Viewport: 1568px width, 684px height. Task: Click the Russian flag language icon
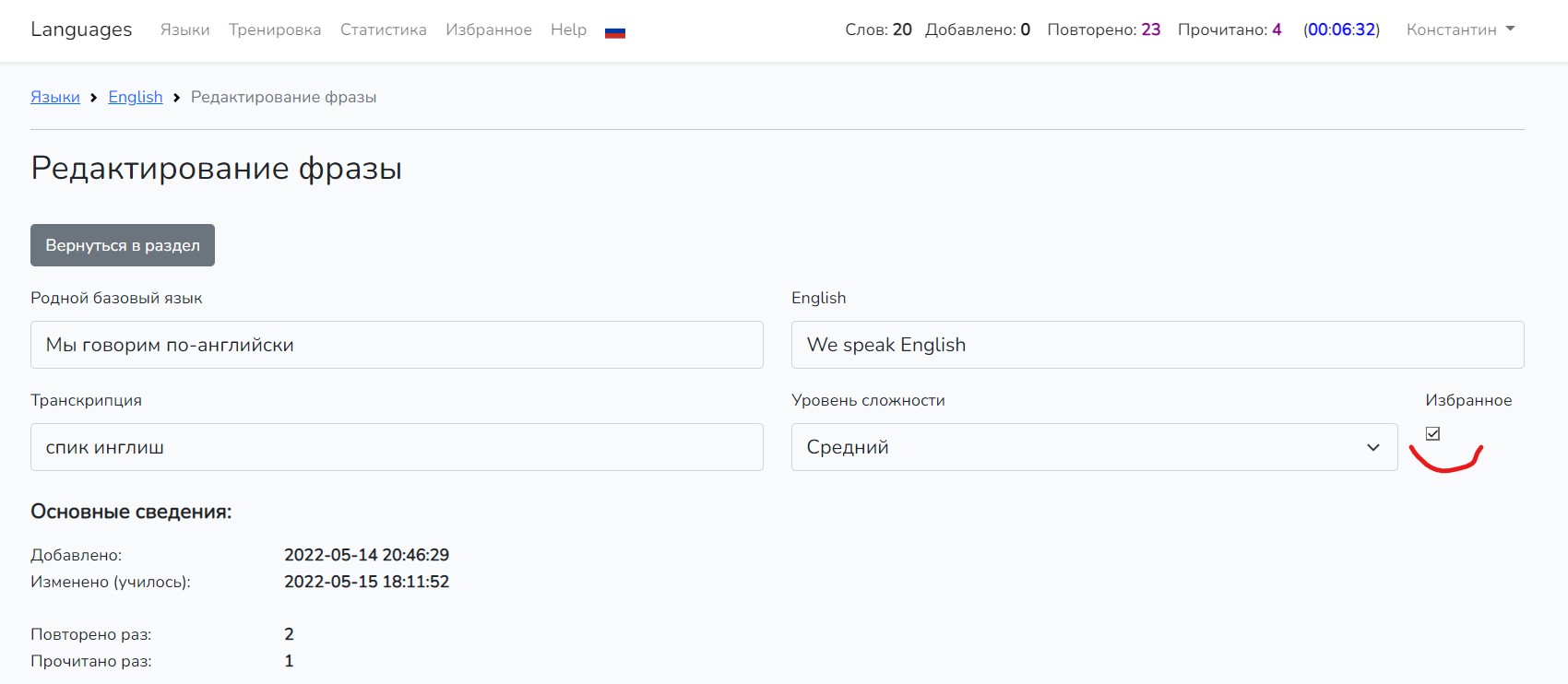tap(615, 31)
